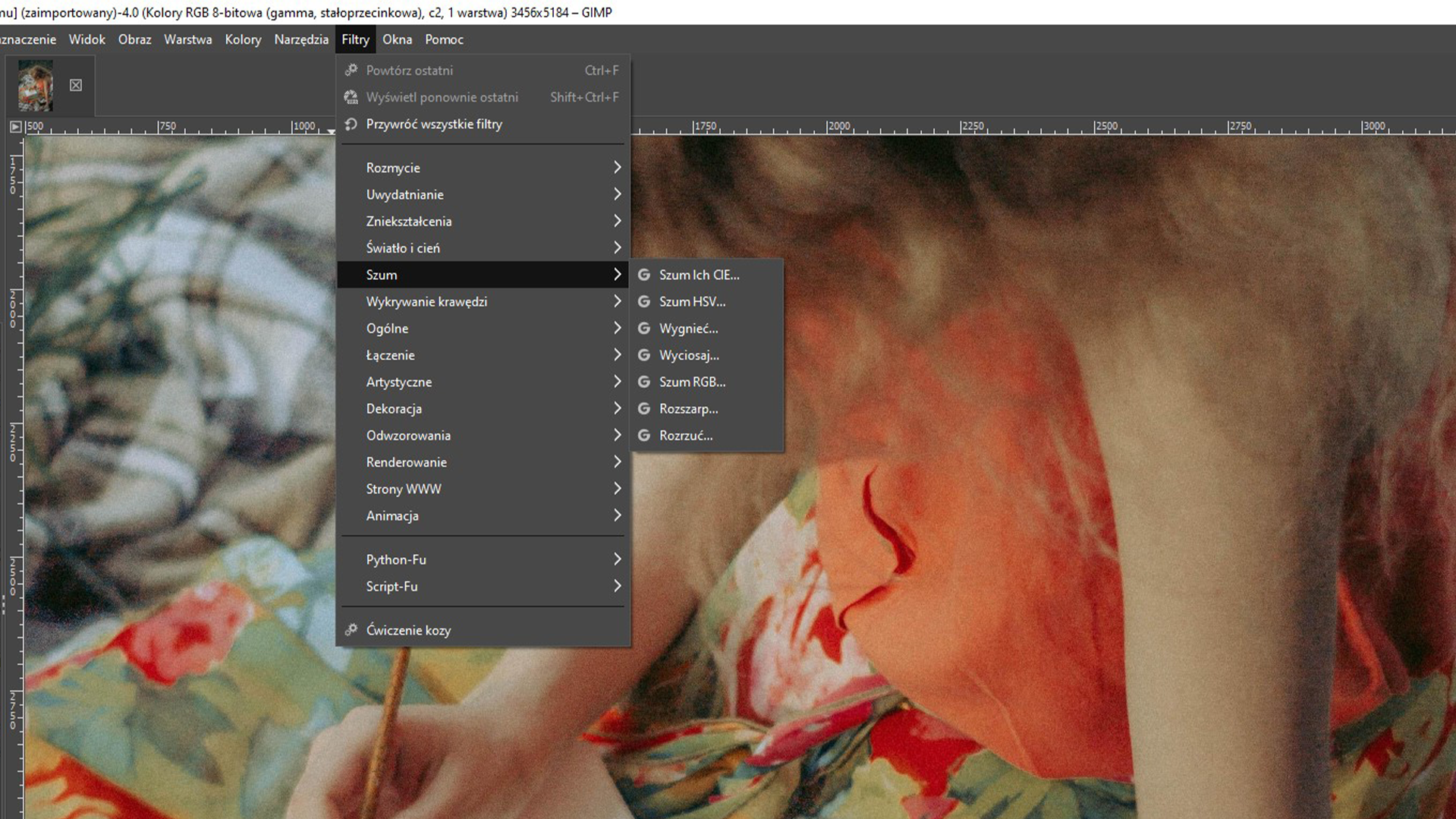Screen dimensions: 1456x819
Task: Click the GEGL icon beside Szum RGB
Action: 644,382
